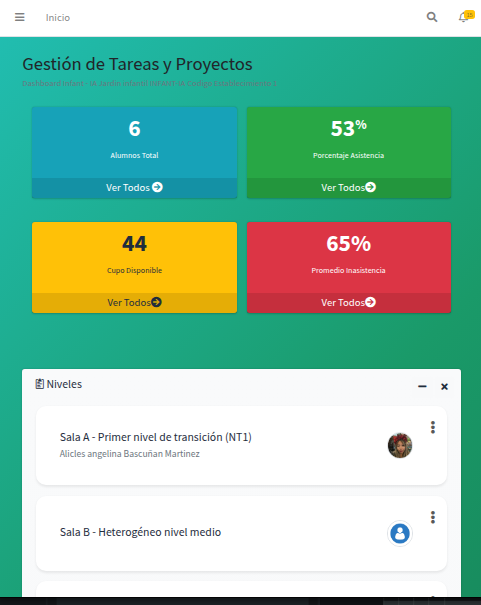Close the Niveles panel
The image size is (481, 605).
444,387
